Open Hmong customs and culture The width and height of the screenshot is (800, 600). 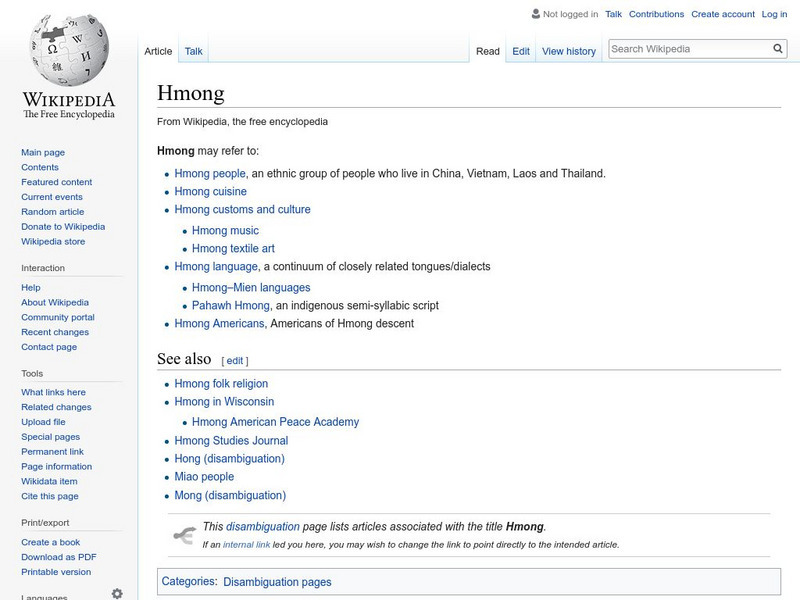tap(242, 209)
